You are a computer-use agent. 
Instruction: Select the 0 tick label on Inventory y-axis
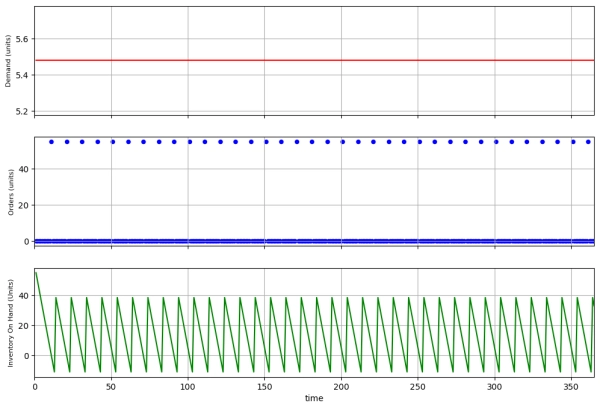pyautogui.click(x=27, y=355)
